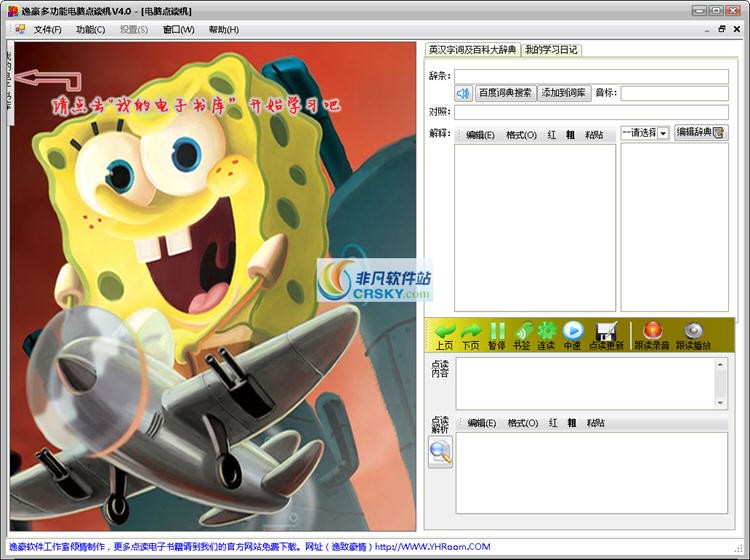Click the 点读内容 text area
Viewport: 750px width, 560px height.
pos(592,383)
